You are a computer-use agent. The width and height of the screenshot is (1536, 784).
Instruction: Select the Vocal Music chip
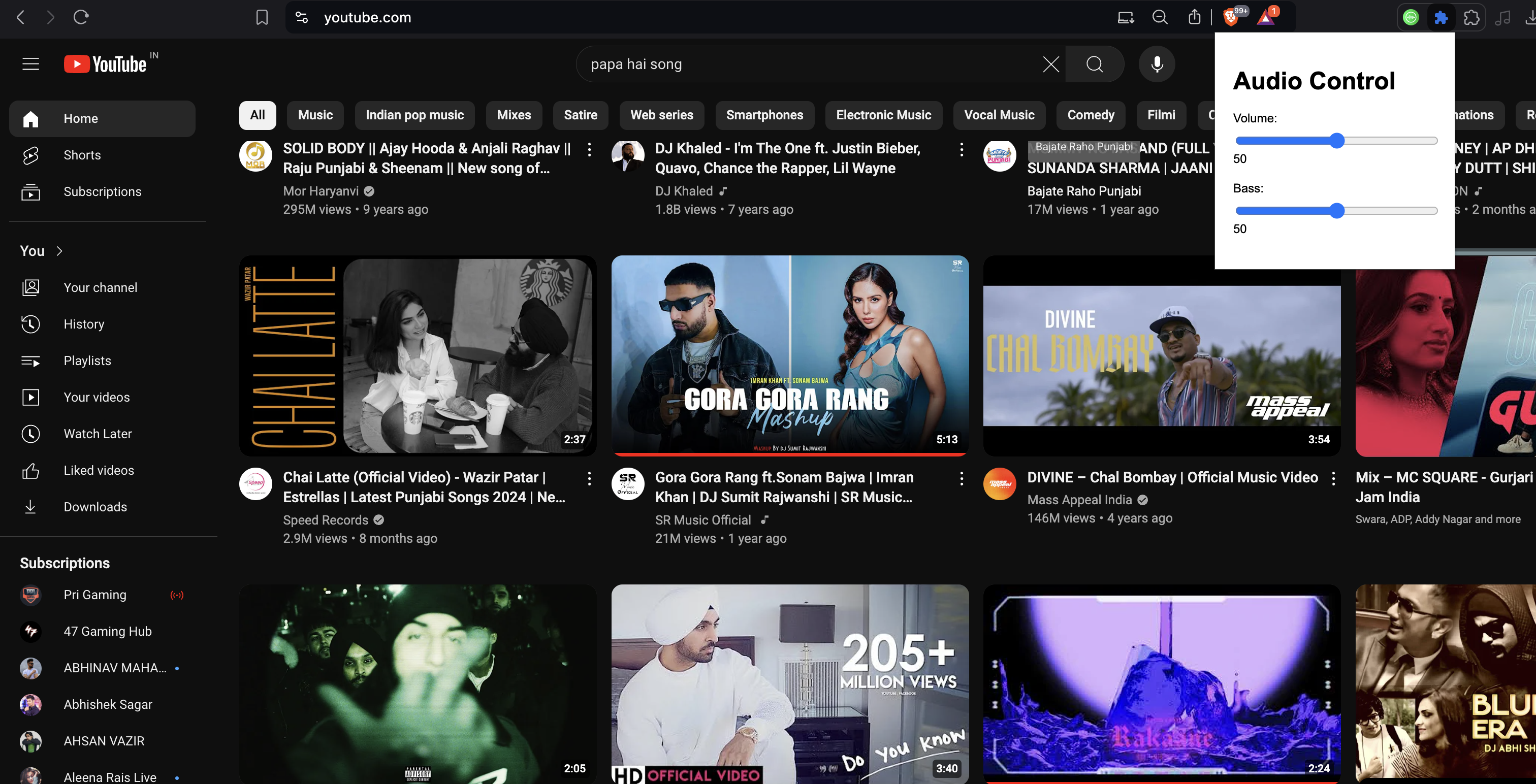tap(999, 115)
